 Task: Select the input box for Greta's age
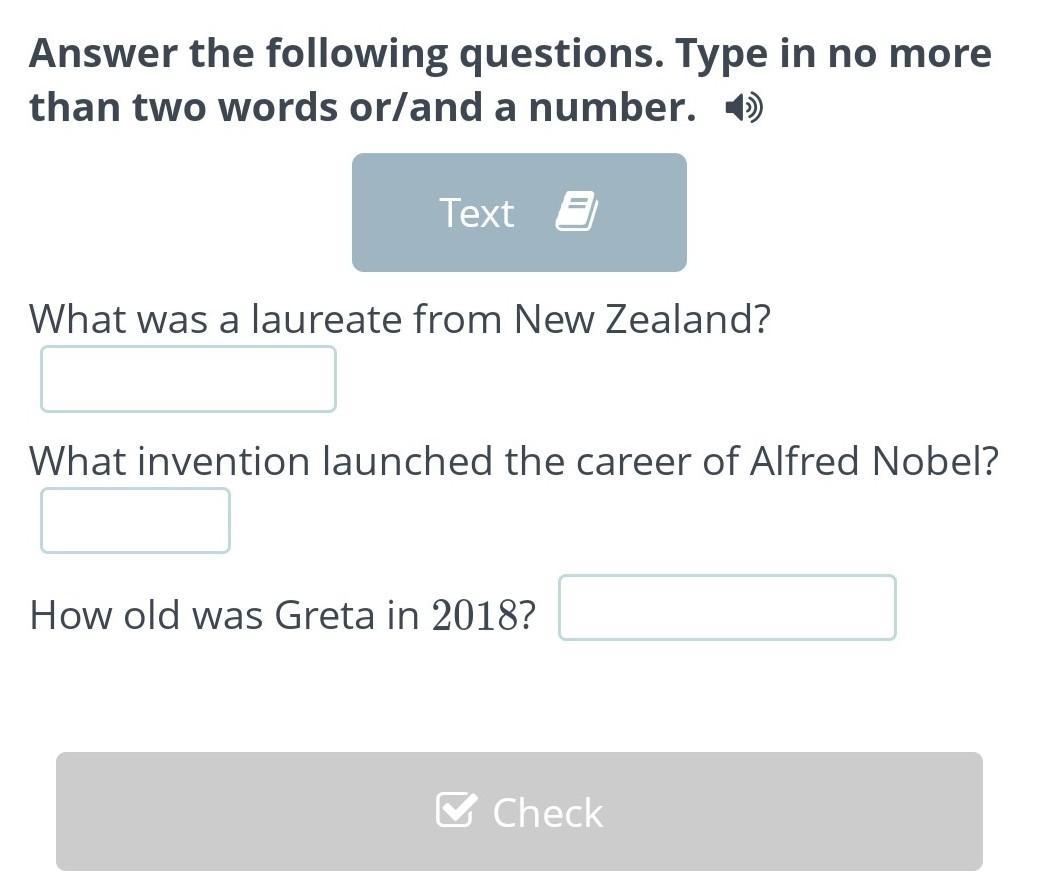tap(727, 607)
